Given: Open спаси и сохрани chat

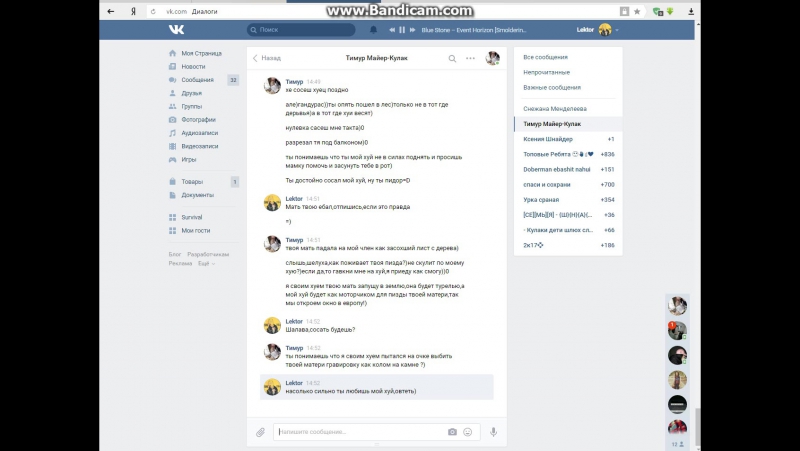Looking at the screenshot, I should [568, 185].
